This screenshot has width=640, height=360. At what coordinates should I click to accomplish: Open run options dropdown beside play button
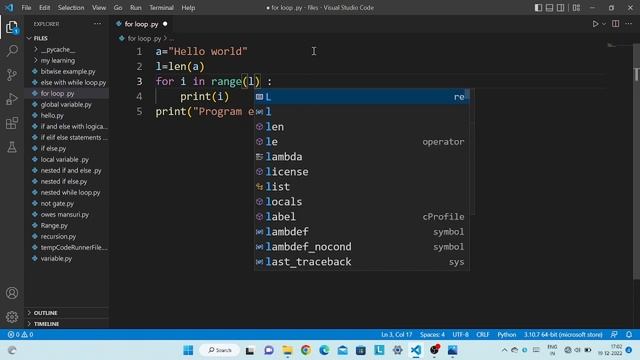coord(604,24)
